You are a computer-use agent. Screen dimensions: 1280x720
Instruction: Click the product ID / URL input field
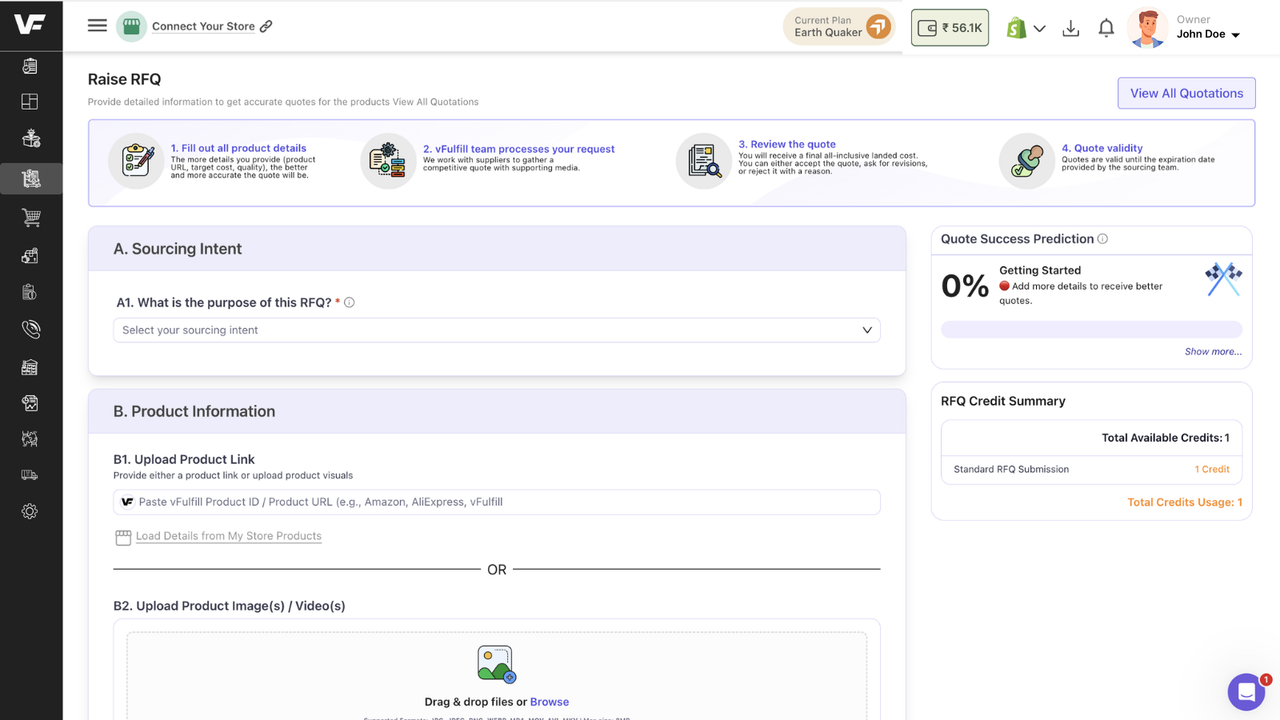click(x=497, y=502)
